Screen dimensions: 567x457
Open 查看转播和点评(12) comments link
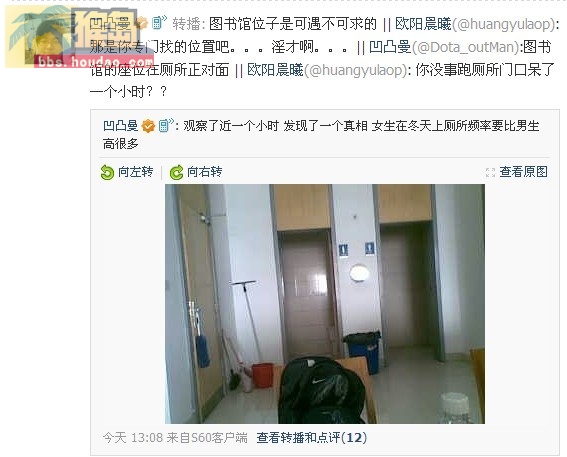pyautogui.click(x=312, y=438)
